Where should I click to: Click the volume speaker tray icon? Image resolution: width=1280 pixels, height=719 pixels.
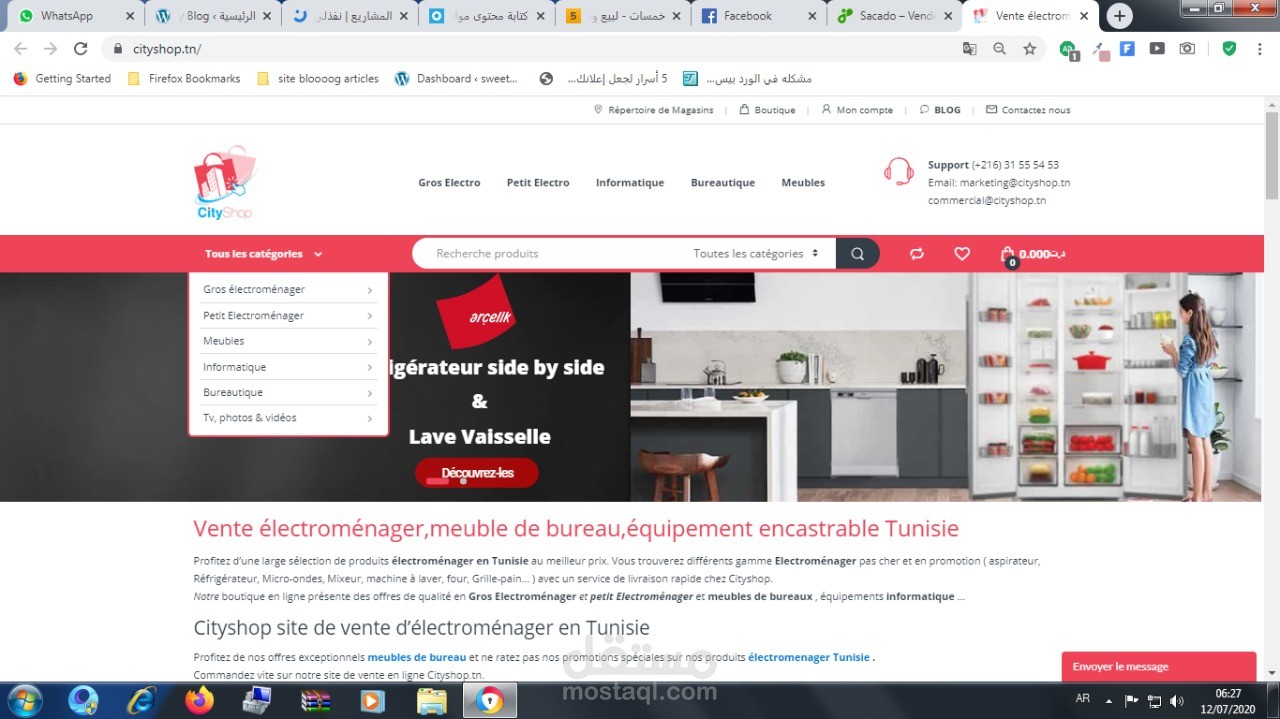(1177, 700)
